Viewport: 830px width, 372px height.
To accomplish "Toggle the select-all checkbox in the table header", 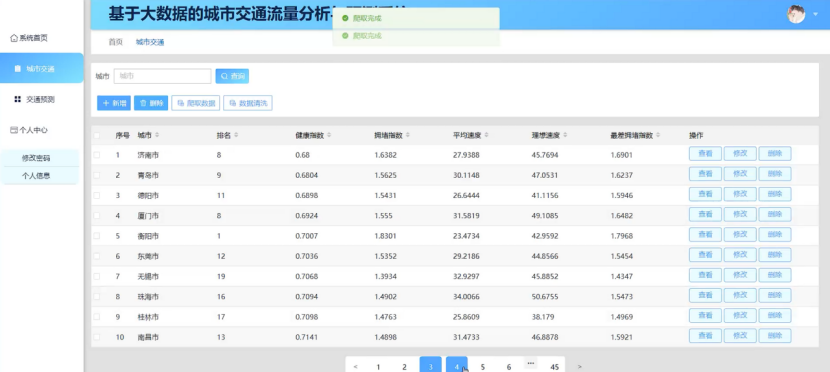I will [x=97, y=135].
